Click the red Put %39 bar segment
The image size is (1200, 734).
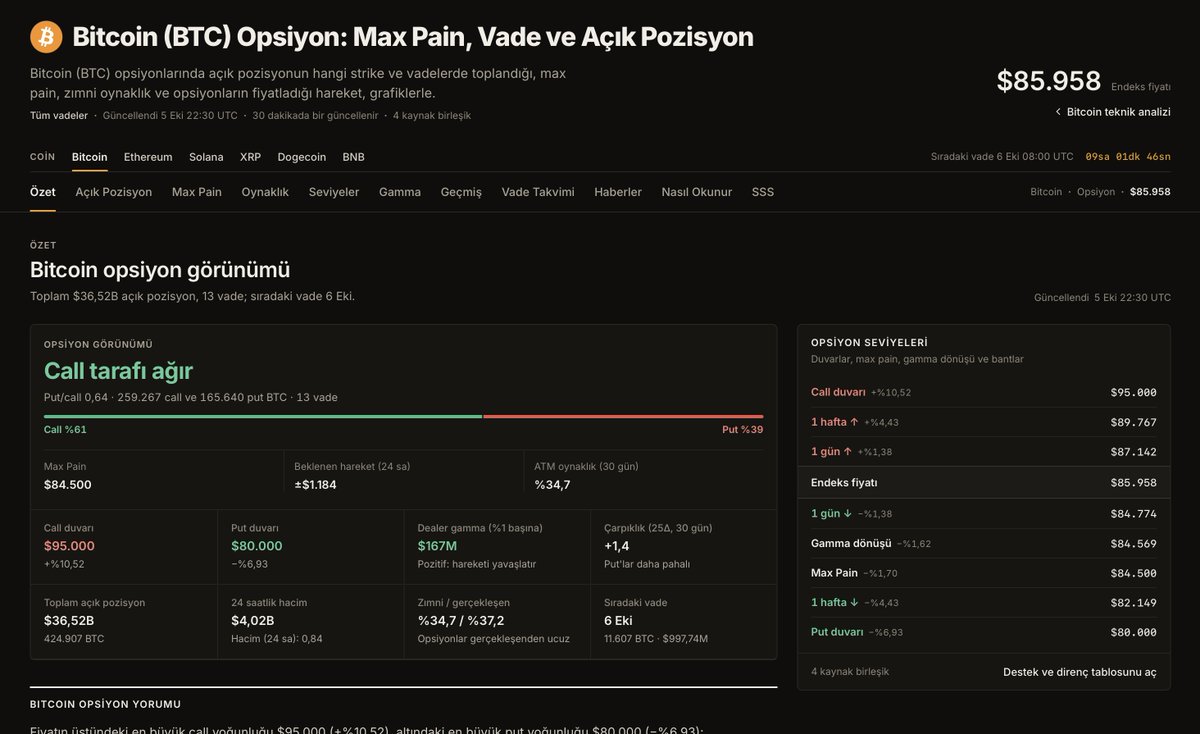[623, 416]
